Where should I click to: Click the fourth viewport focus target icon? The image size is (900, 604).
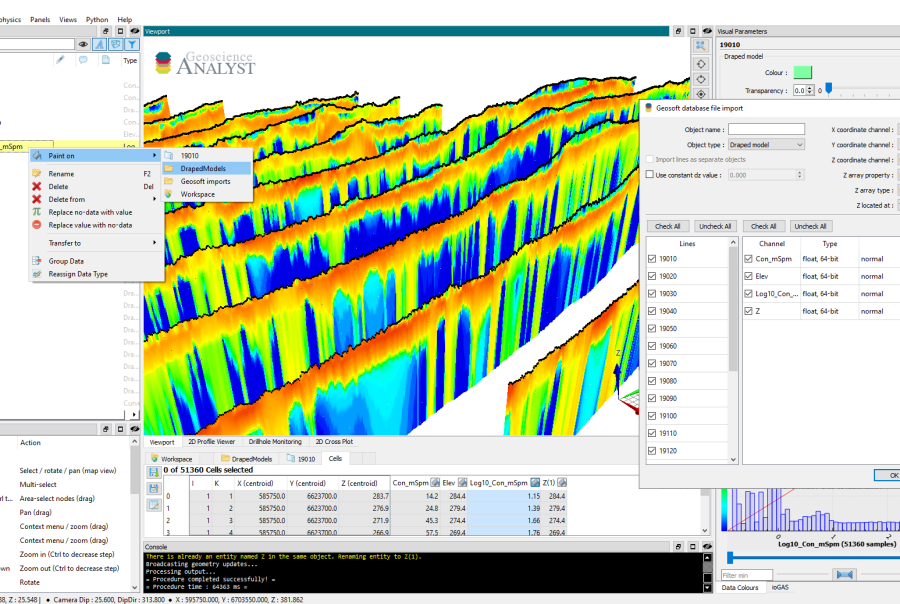coord(700,94)
